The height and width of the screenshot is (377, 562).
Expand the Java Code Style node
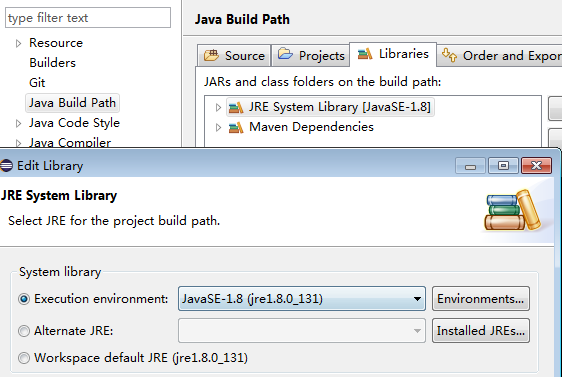18,124
